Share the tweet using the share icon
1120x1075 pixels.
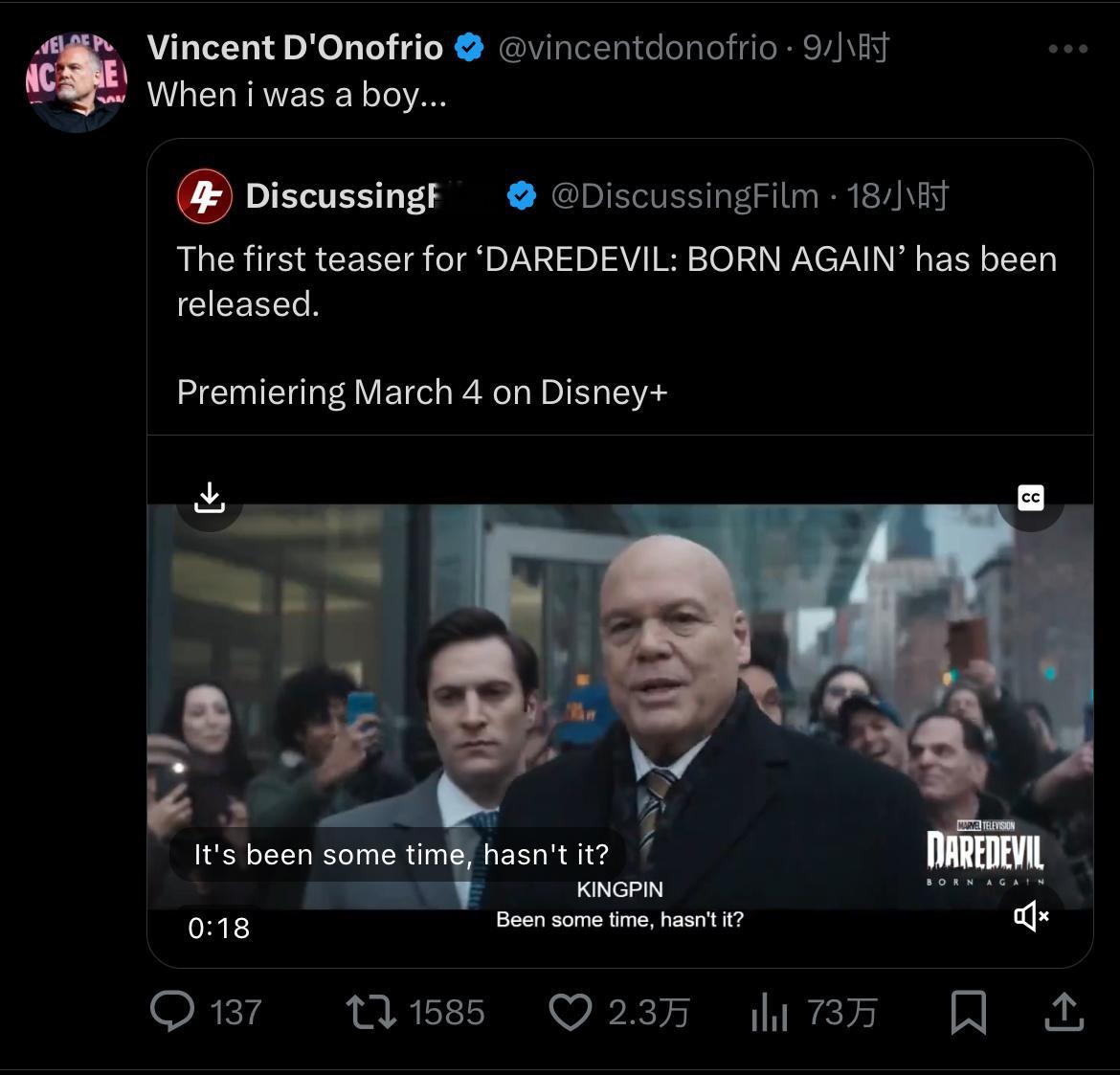click(1064, 1011)
